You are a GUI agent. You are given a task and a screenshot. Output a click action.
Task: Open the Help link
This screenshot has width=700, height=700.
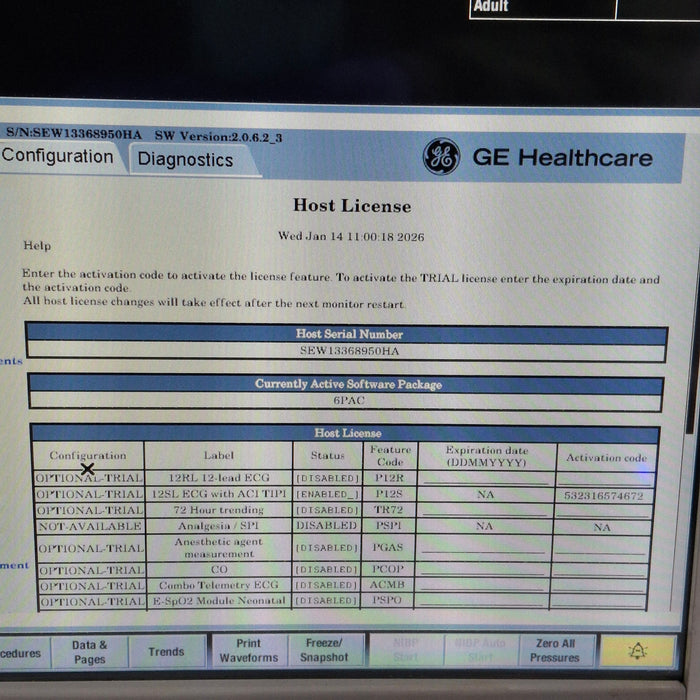37,245
